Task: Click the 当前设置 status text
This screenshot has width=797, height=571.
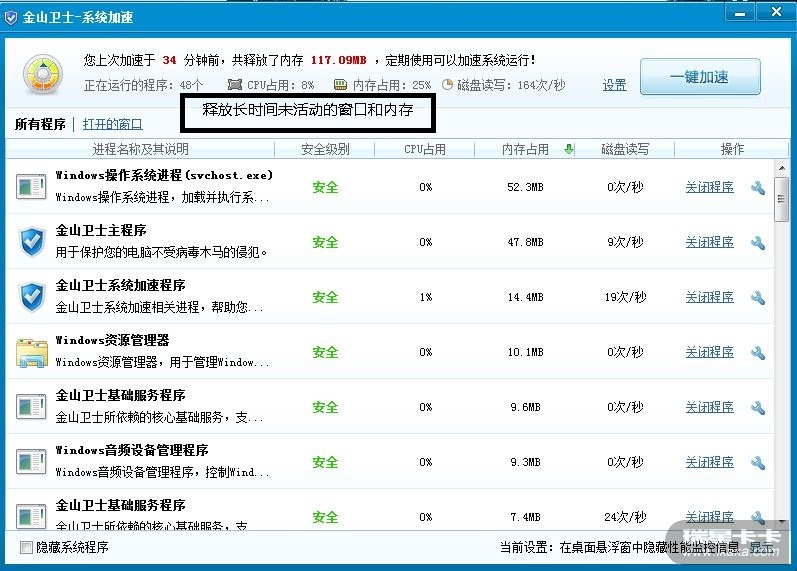Action: (619, 547)
